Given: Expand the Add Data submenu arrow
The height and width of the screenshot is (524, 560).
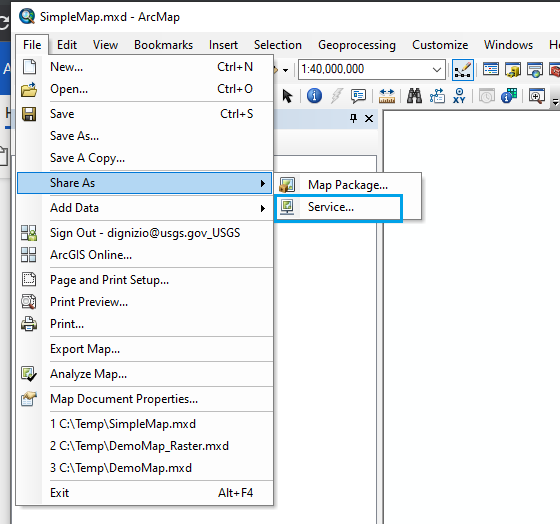Looking at the screenshot, I should tap(263, 208).
